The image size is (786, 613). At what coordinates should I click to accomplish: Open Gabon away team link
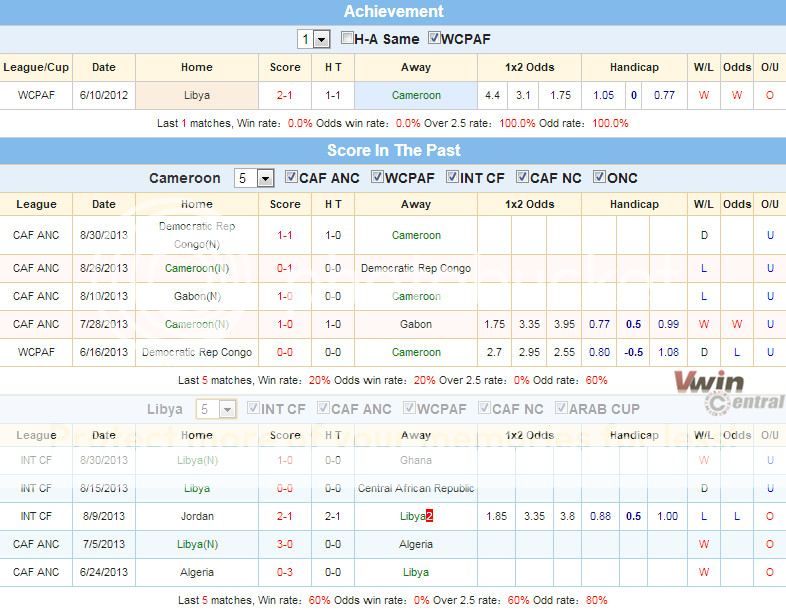pos(416,324)
